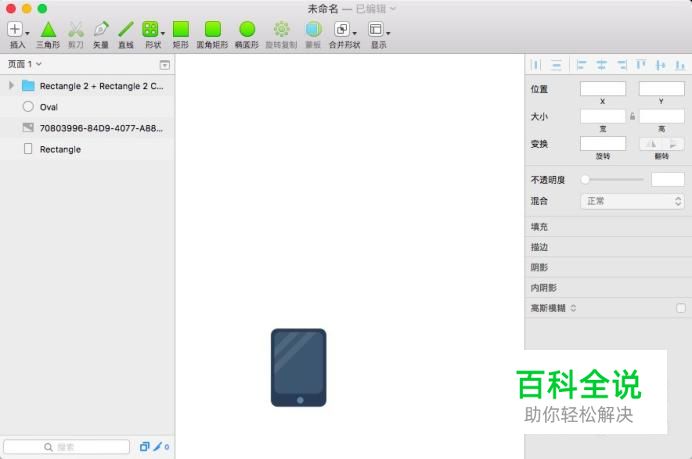Click the 描边 borders section header
Screen dimensions: 692x459
pyautogui.click(x=608, y=247)
